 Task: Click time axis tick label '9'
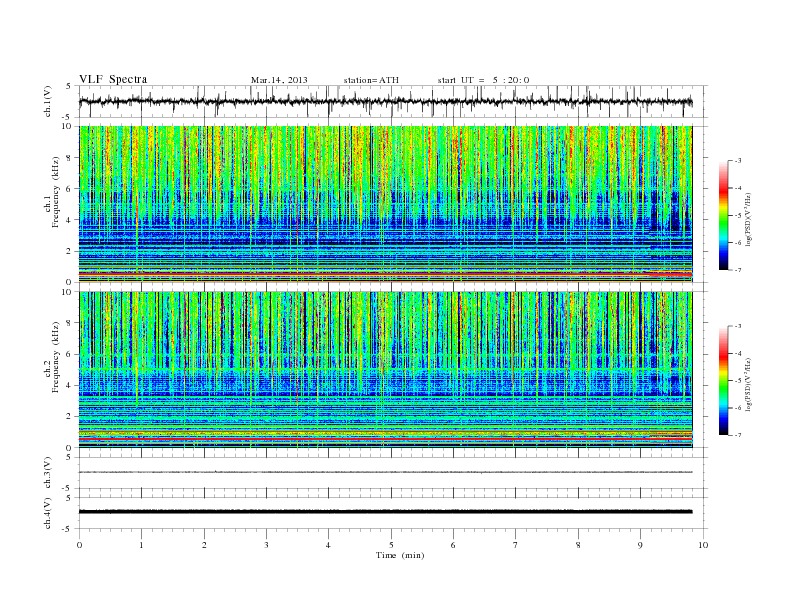coord(640,545)
